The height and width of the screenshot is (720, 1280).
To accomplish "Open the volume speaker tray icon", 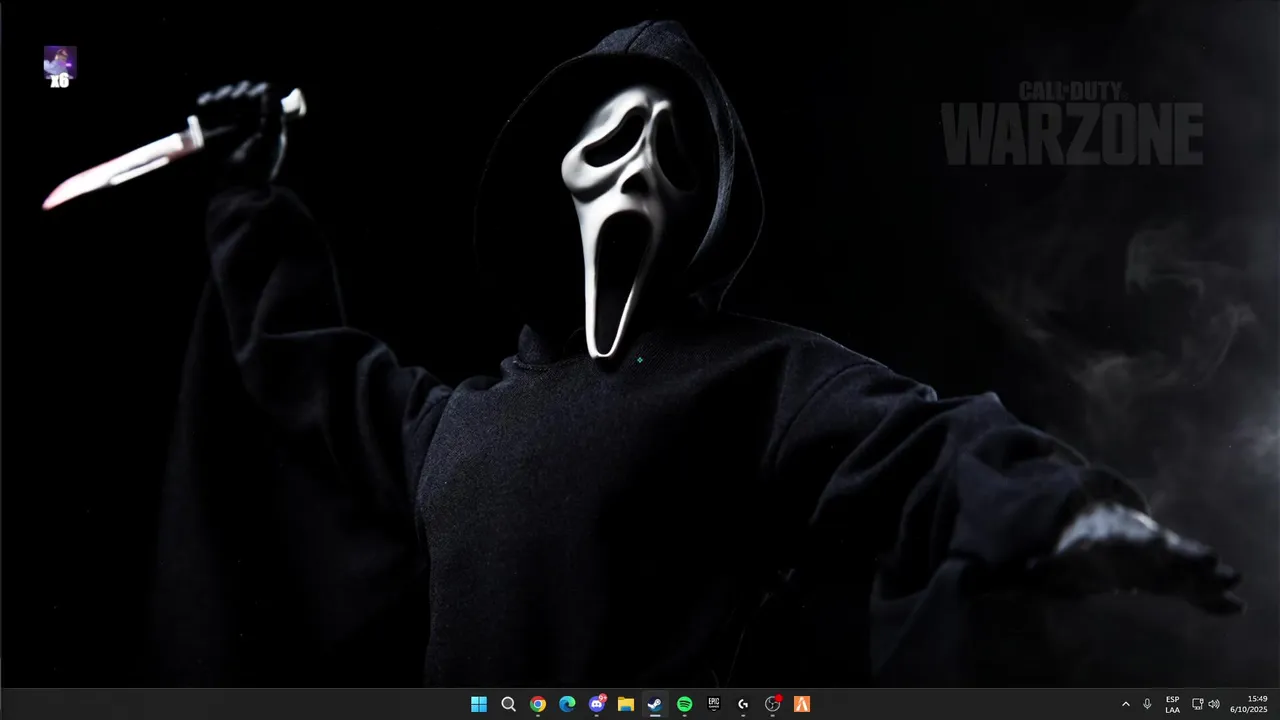I will pos(1214,704).
